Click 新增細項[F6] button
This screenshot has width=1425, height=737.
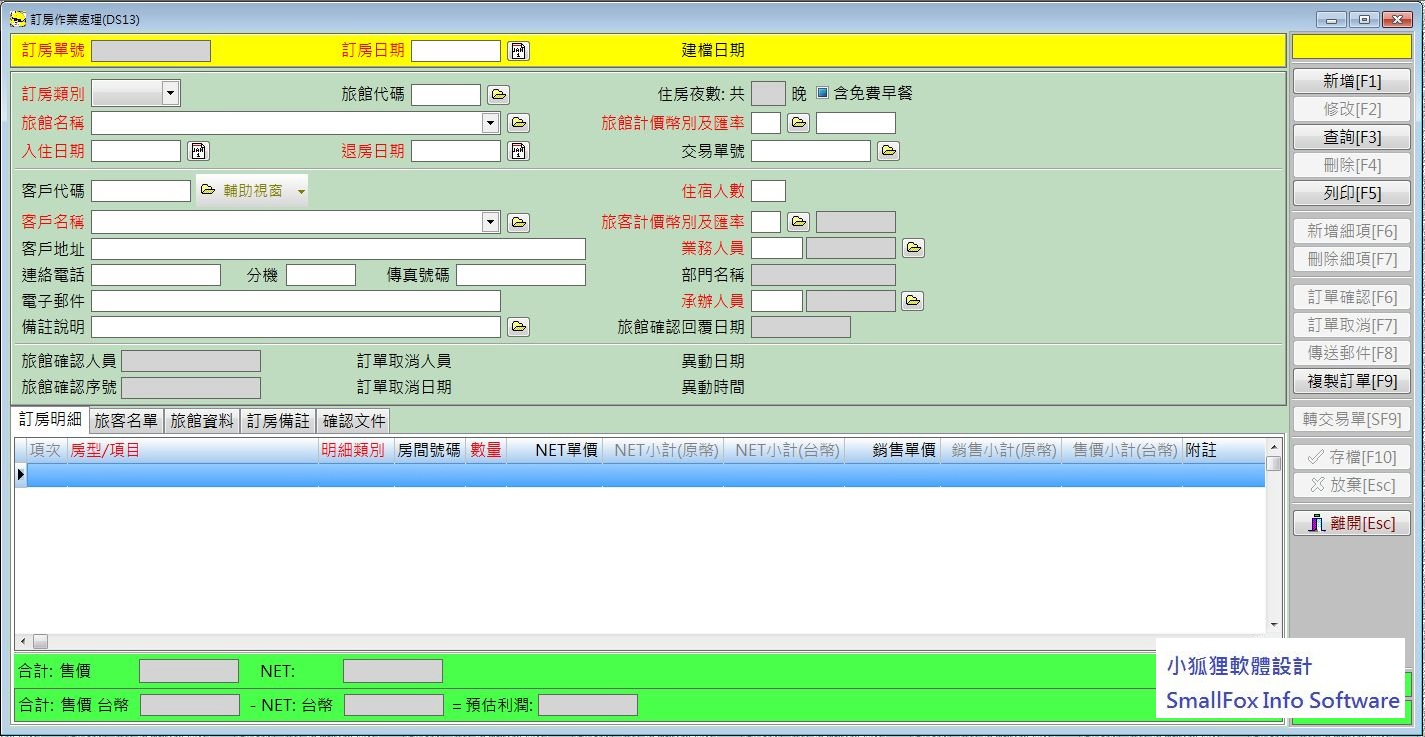click(1352, 231)
